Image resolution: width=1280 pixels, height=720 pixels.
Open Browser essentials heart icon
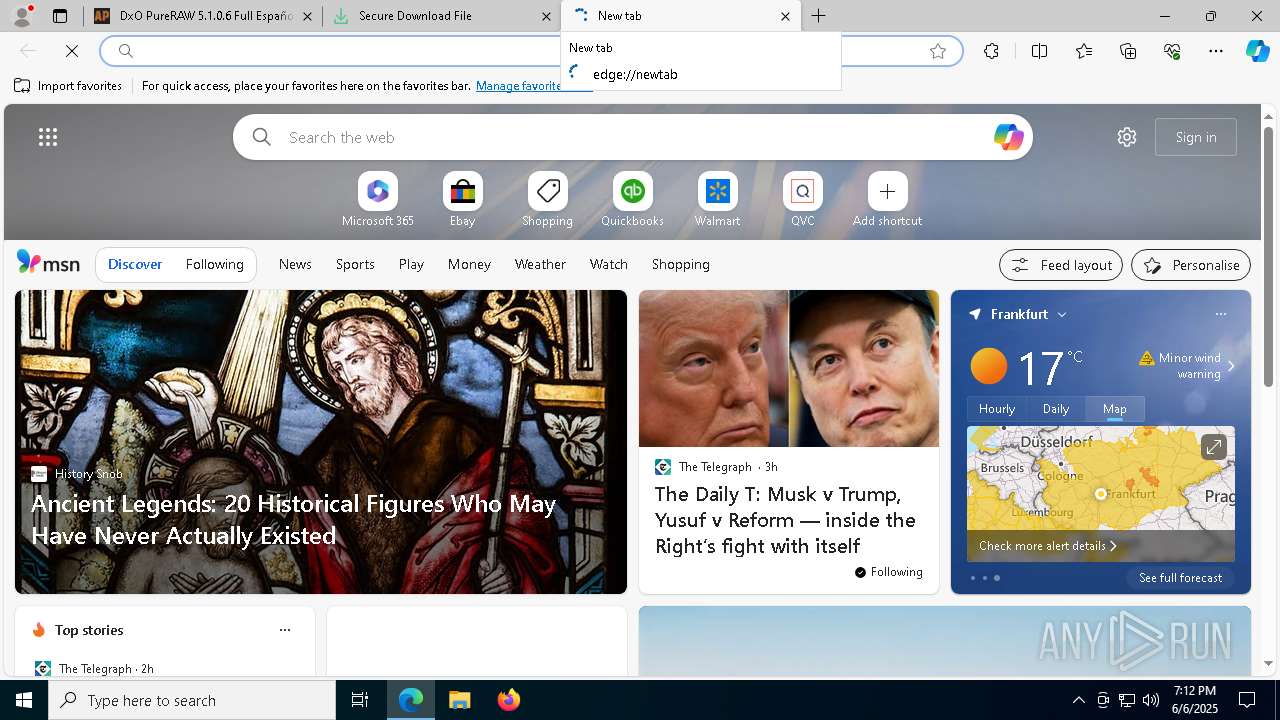point(1172,51)
